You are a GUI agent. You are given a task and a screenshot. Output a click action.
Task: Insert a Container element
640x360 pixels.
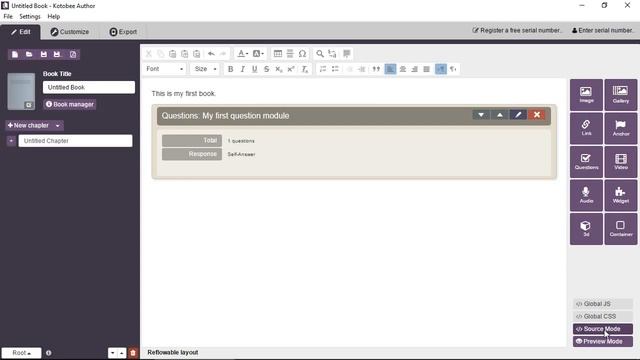tap(620, 229)
